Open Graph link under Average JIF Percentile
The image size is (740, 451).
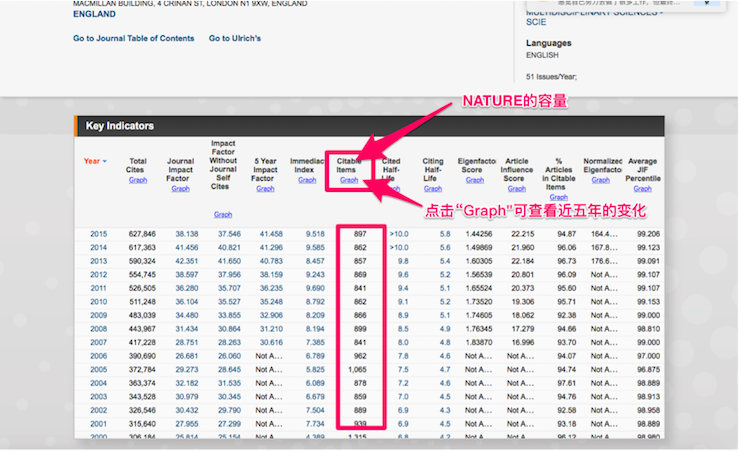[x=642, y=188]
